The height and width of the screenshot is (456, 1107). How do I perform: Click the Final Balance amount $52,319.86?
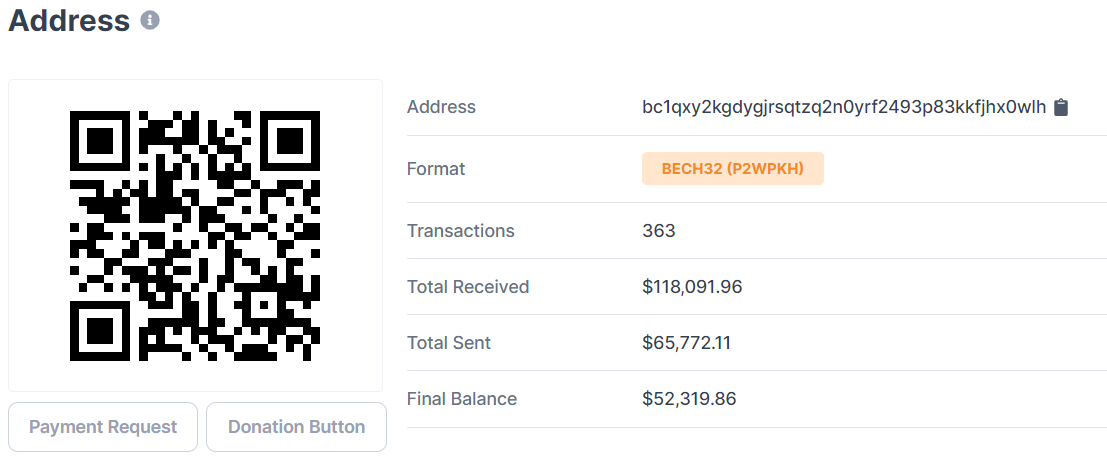tap(689, 399)
